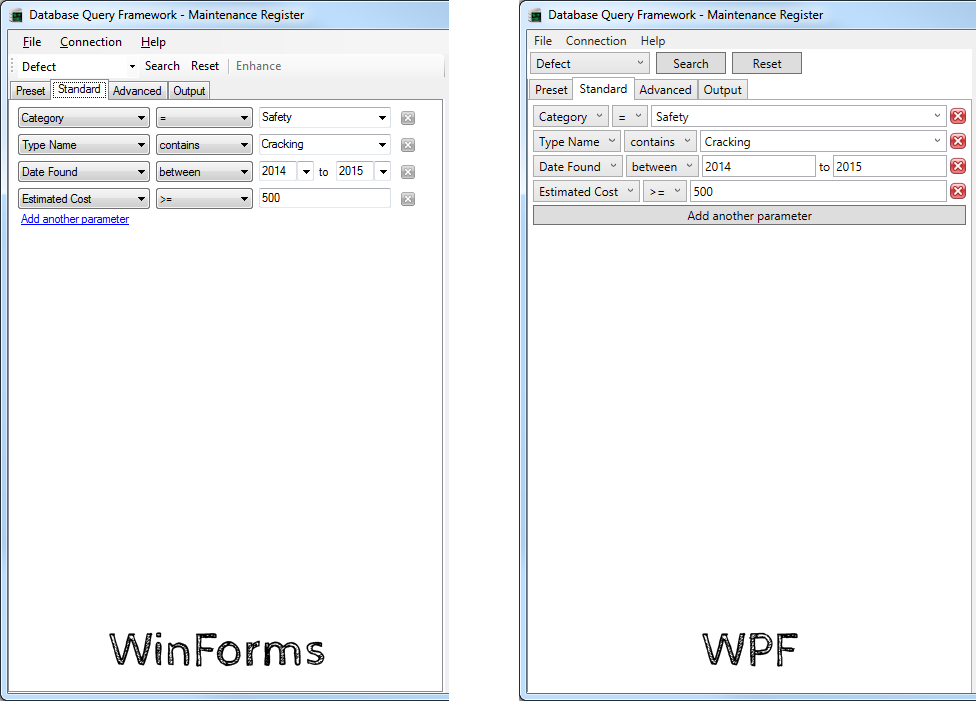
Task: Select the Standard tab in WinForms window
Action: click(x=79, y=89)
